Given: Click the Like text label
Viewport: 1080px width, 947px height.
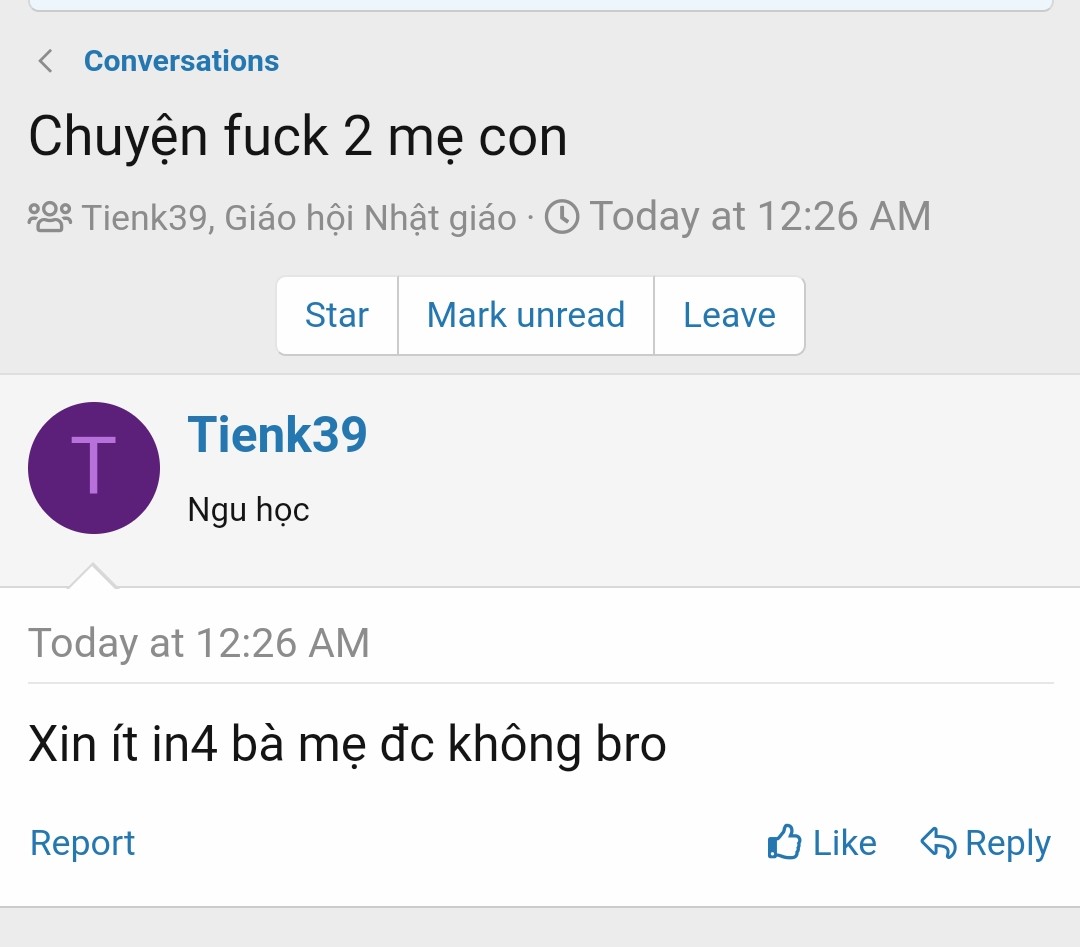Looking at the screenshot, I should click(844, 843).
